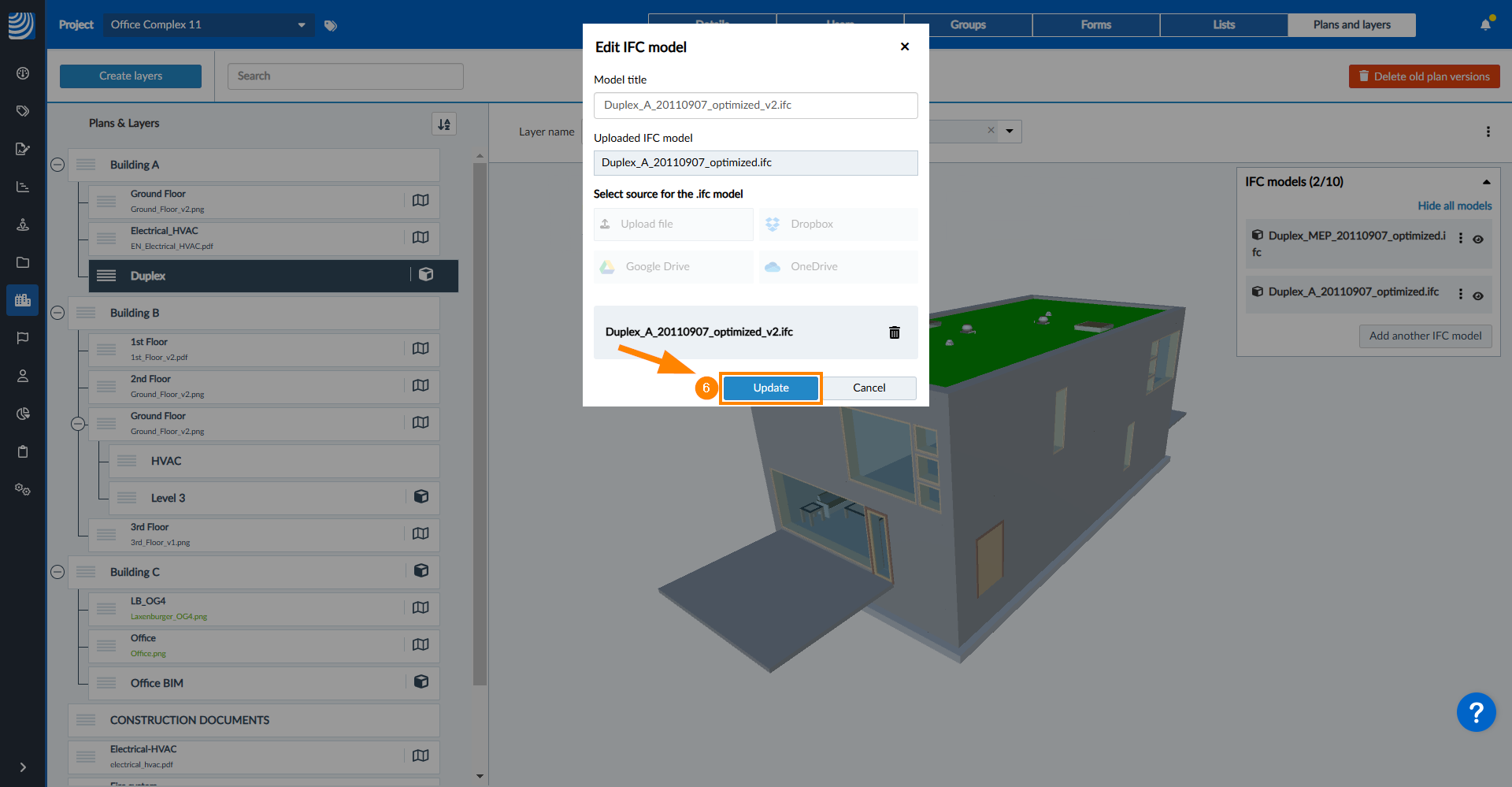
Task: Collapse the IFC models panel
Action: [x=1486, y=182]
